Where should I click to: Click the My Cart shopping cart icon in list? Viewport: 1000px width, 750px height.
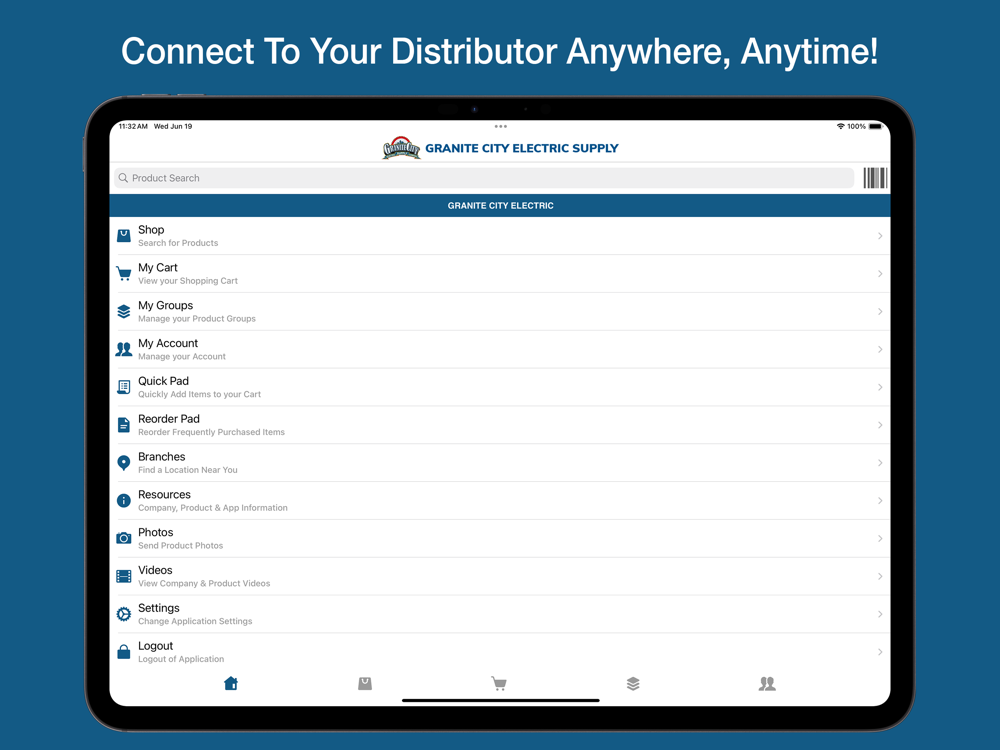[x=124, y=274]
